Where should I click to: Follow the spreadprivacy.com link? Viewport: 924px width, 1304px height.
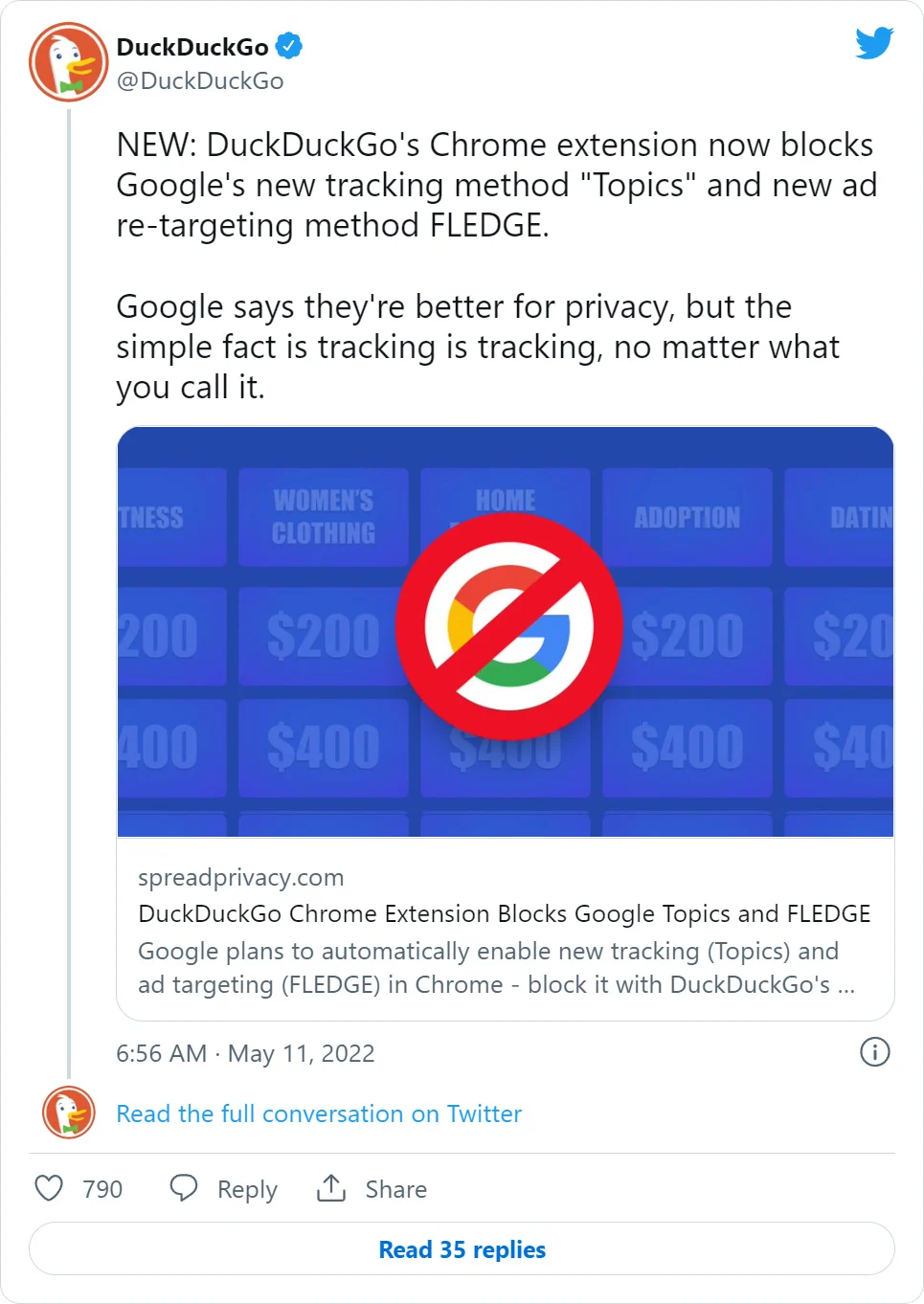(x=240, y=877)
